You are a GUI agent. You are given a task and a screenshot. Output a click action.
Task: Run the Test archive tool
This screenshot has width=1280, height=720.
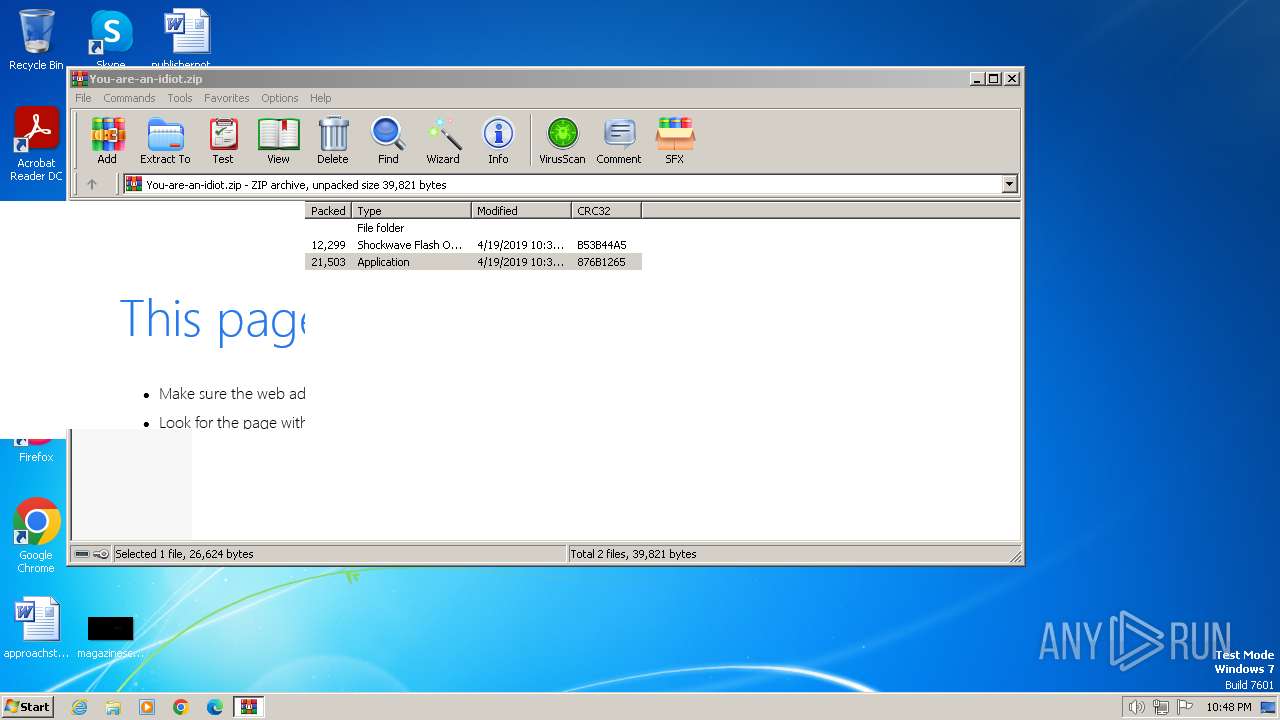pos(223,141)
